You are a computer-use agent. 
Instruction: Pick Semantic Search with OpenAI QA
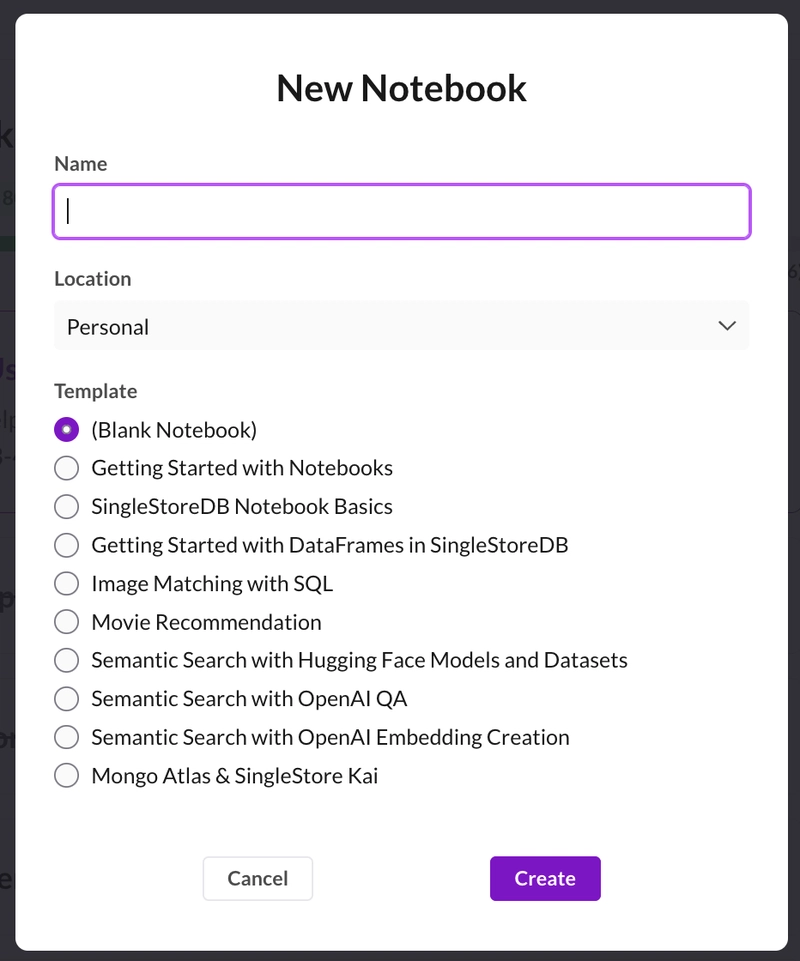tap(66, 699)
